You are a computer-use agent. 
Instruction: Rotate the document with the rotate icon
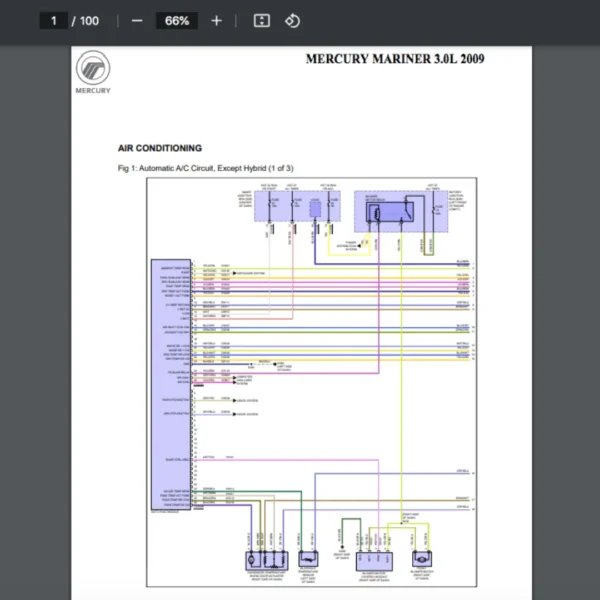(x=292, y=20)
